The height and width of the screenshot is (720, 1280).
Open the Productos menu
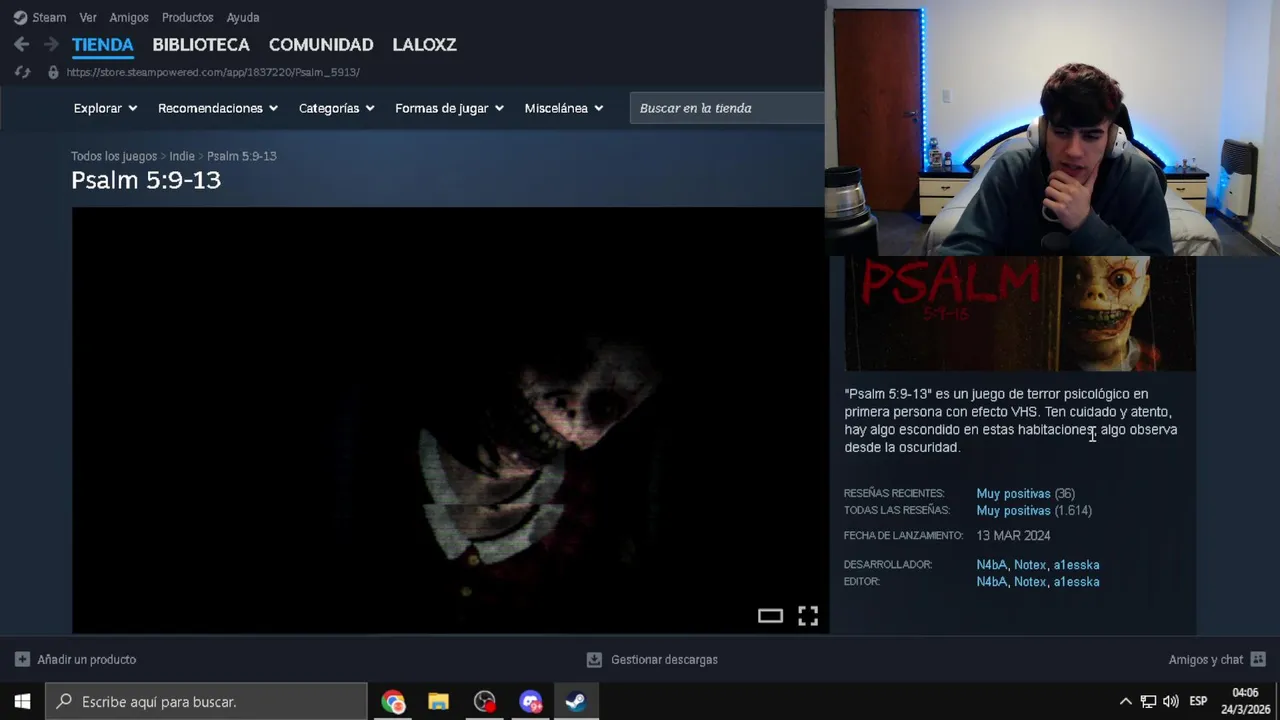click(x=187, y=17)
